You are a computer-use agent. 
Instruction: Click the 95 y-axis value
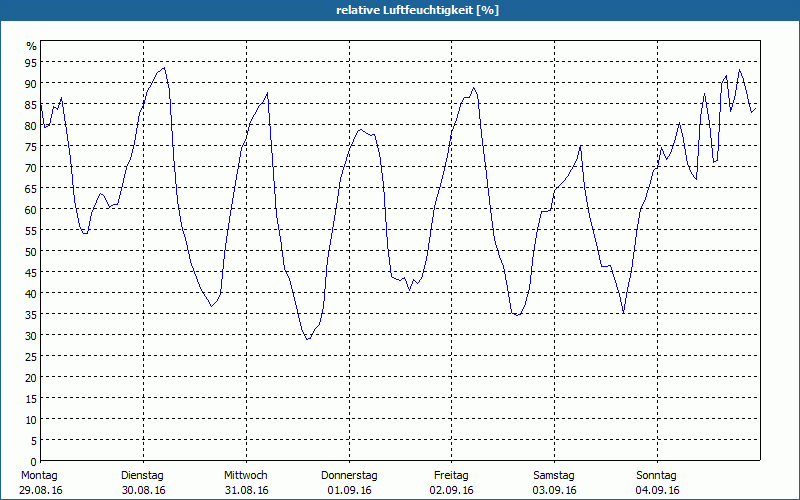click(x=31, y=62)
